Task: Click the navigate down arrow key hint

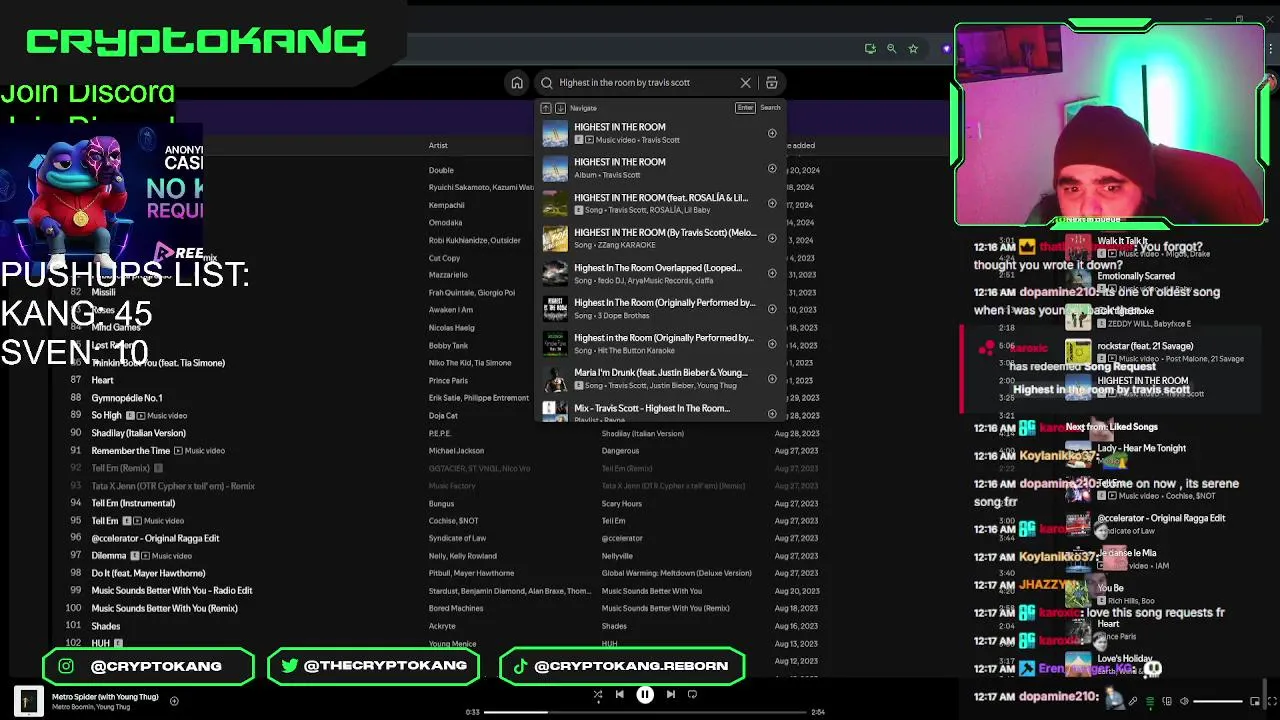Action: coord(560,108)
